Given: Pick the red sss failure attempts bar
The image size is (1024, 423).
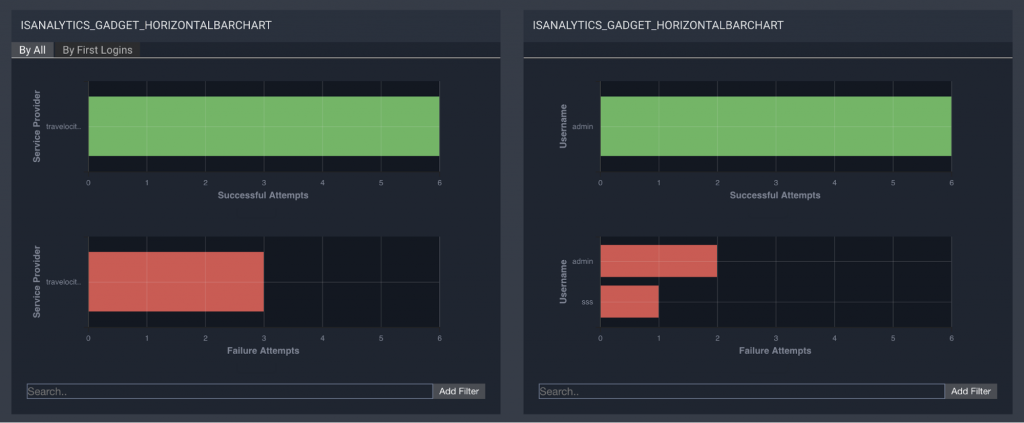Looking at the screenshot, I should [629, 301].
